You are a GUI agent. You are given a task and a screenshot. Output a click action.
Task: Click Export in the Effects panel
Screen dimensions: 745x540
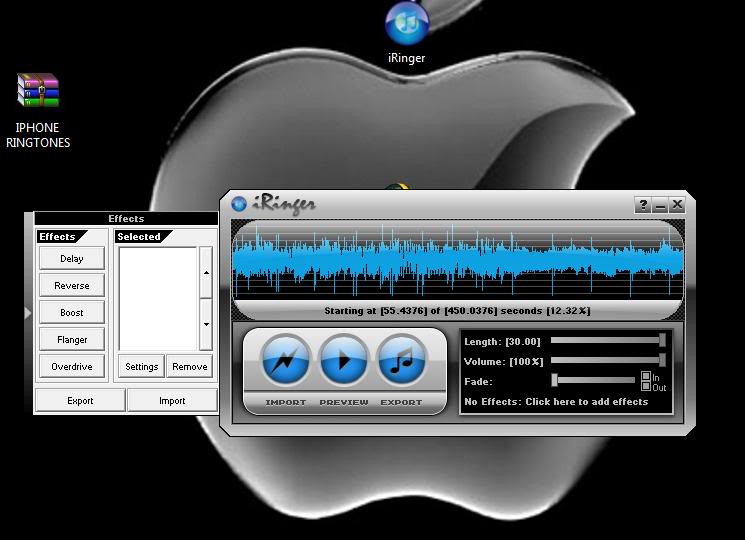click(x=80, y=400)
